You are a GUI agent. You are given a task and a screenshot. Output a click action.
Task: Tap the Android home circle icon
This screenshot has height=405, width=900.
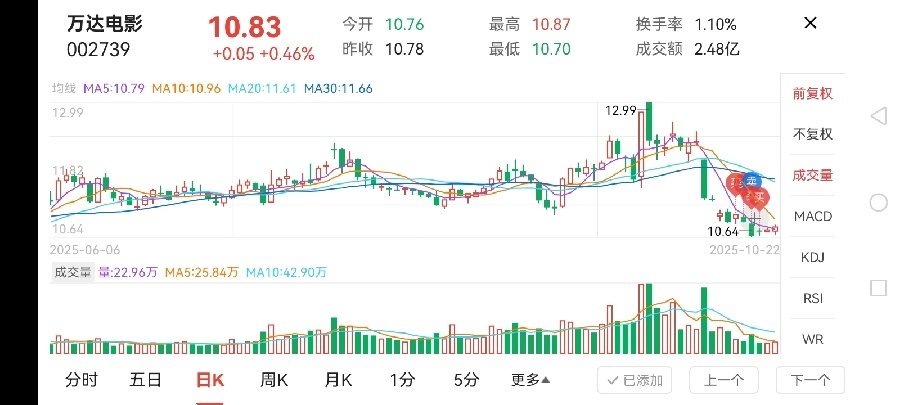pyautogui.click(x=879, y=202)
